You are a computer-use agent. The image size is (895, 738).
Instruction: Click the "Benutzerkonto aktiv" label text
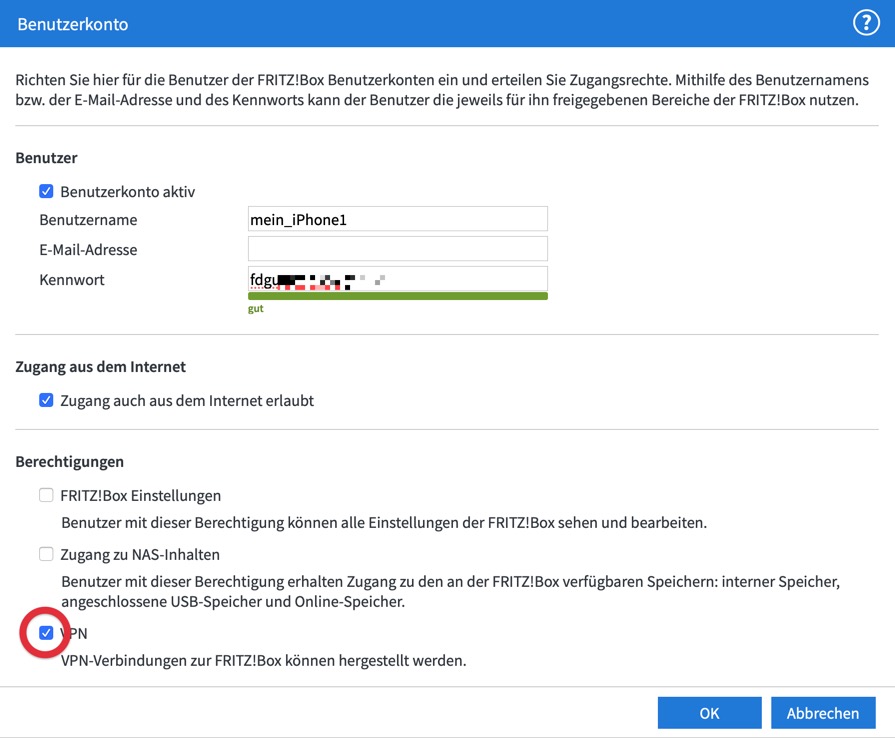pos(127,191)
